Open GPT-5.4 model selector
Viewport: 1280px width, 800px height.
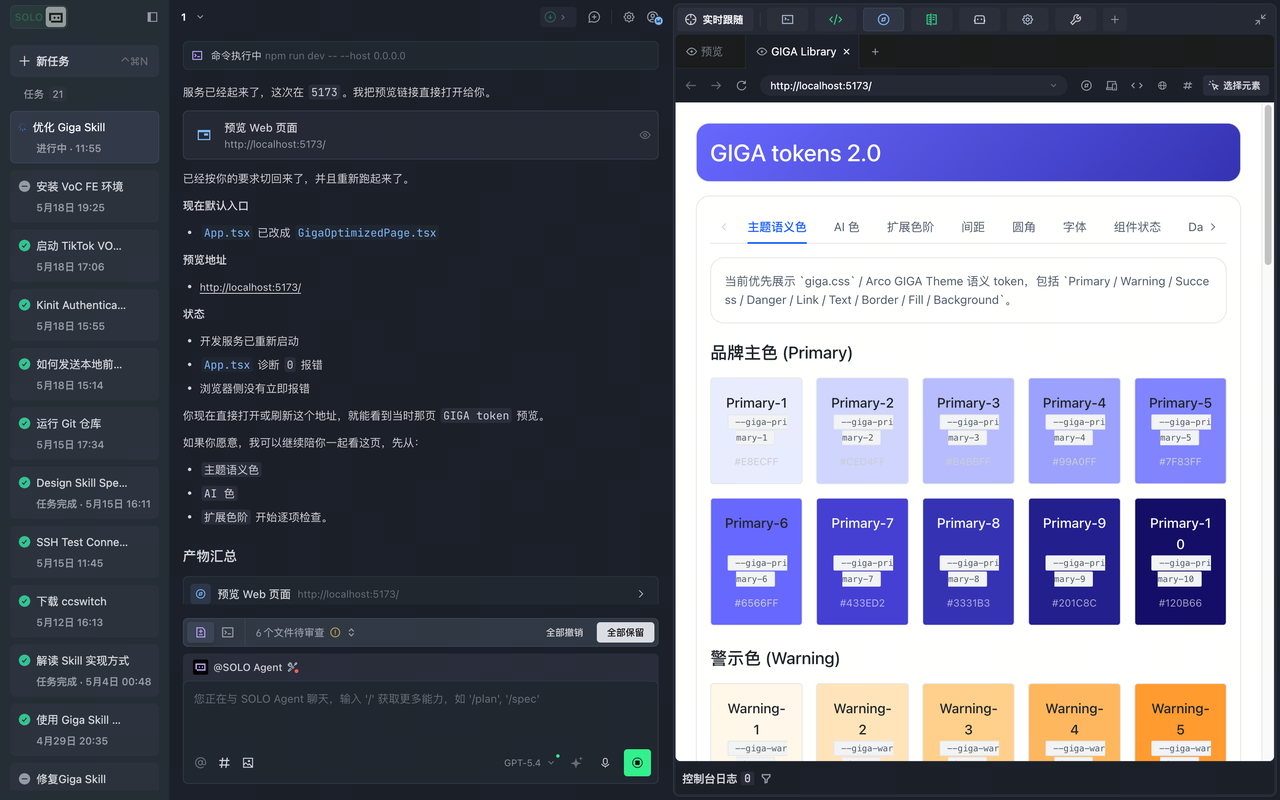[529, 762]
